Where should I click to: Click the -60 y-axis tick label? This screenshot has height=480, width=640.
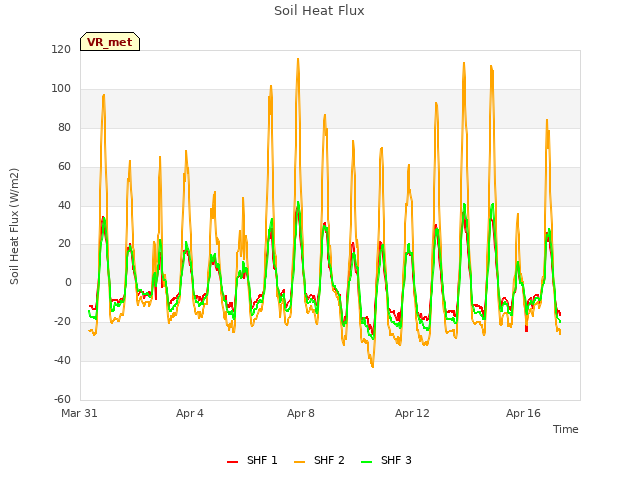[x=62, y=400]
